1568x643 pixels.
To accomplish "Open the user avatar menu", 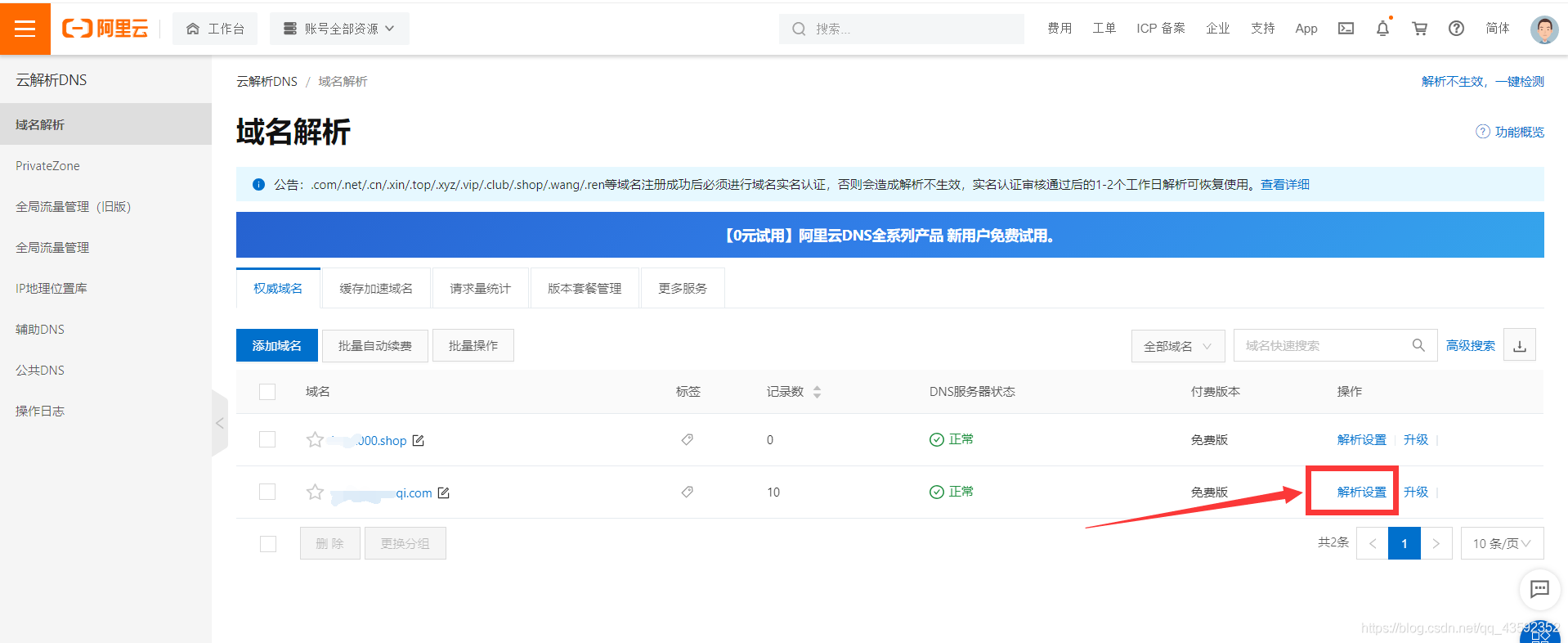I will [x=1544, y=29].
